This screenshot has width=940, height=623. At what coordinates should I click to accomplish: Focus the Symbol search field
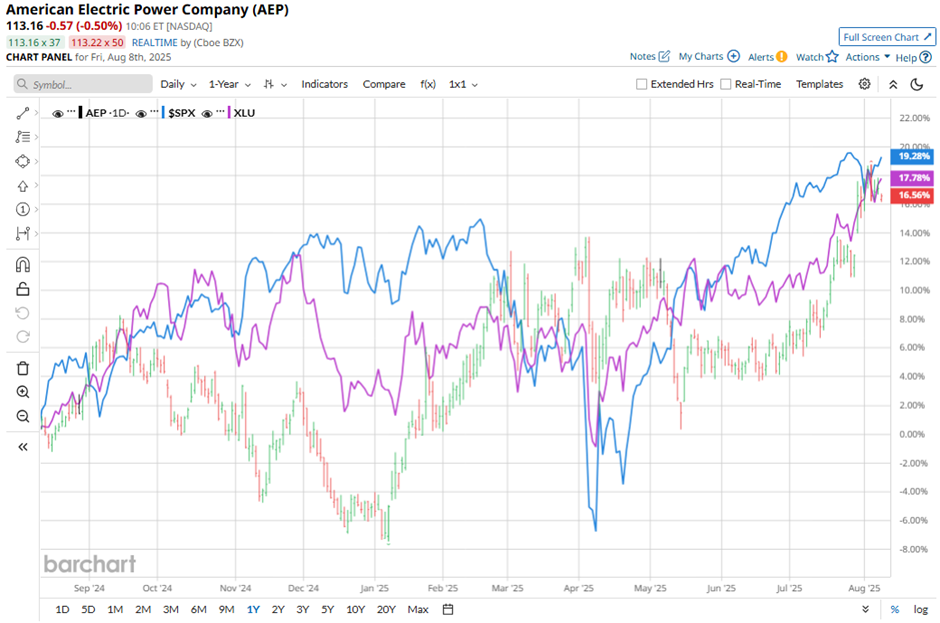pos(83,85)
